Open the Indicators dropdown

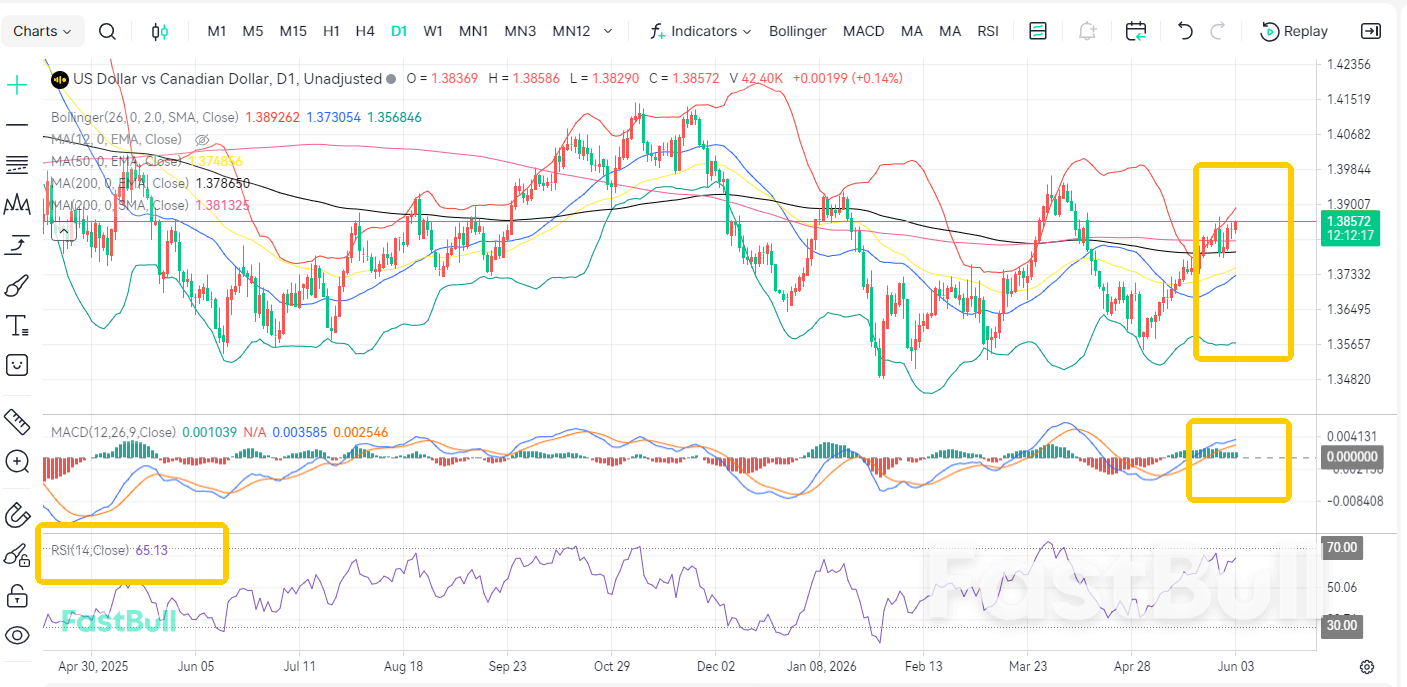(701, 31)
